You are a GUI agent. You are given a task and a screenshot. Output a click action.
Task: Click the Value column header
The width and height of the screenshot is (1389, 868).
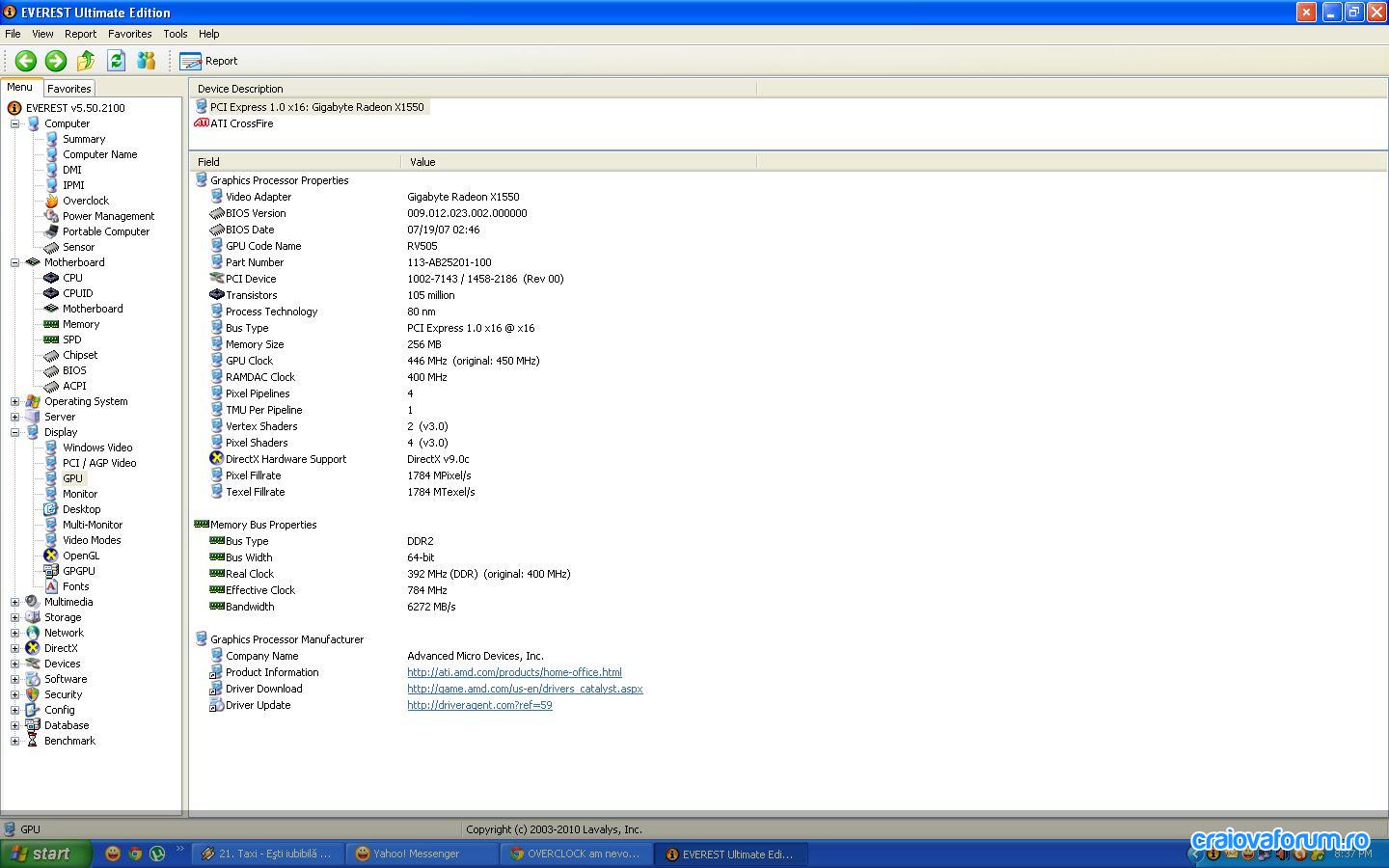point(579,162)
